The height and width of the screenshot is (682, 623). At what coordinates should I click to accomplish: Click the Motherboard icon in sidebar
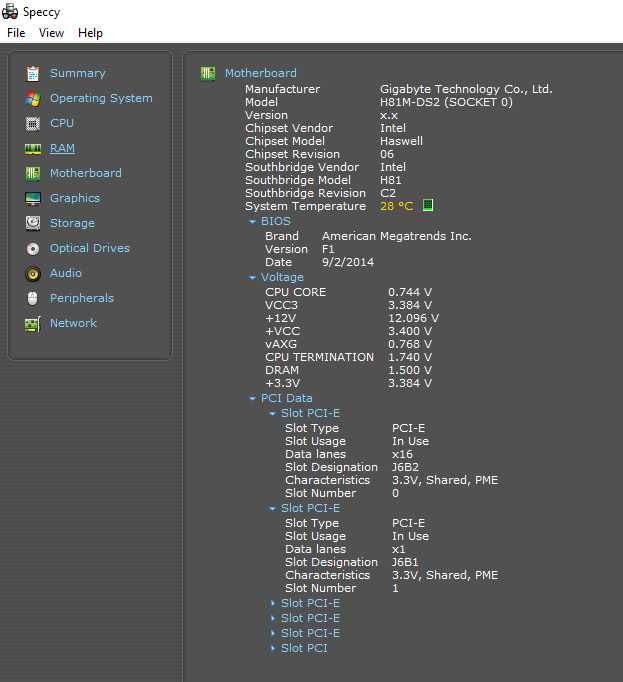click(33, 174)
